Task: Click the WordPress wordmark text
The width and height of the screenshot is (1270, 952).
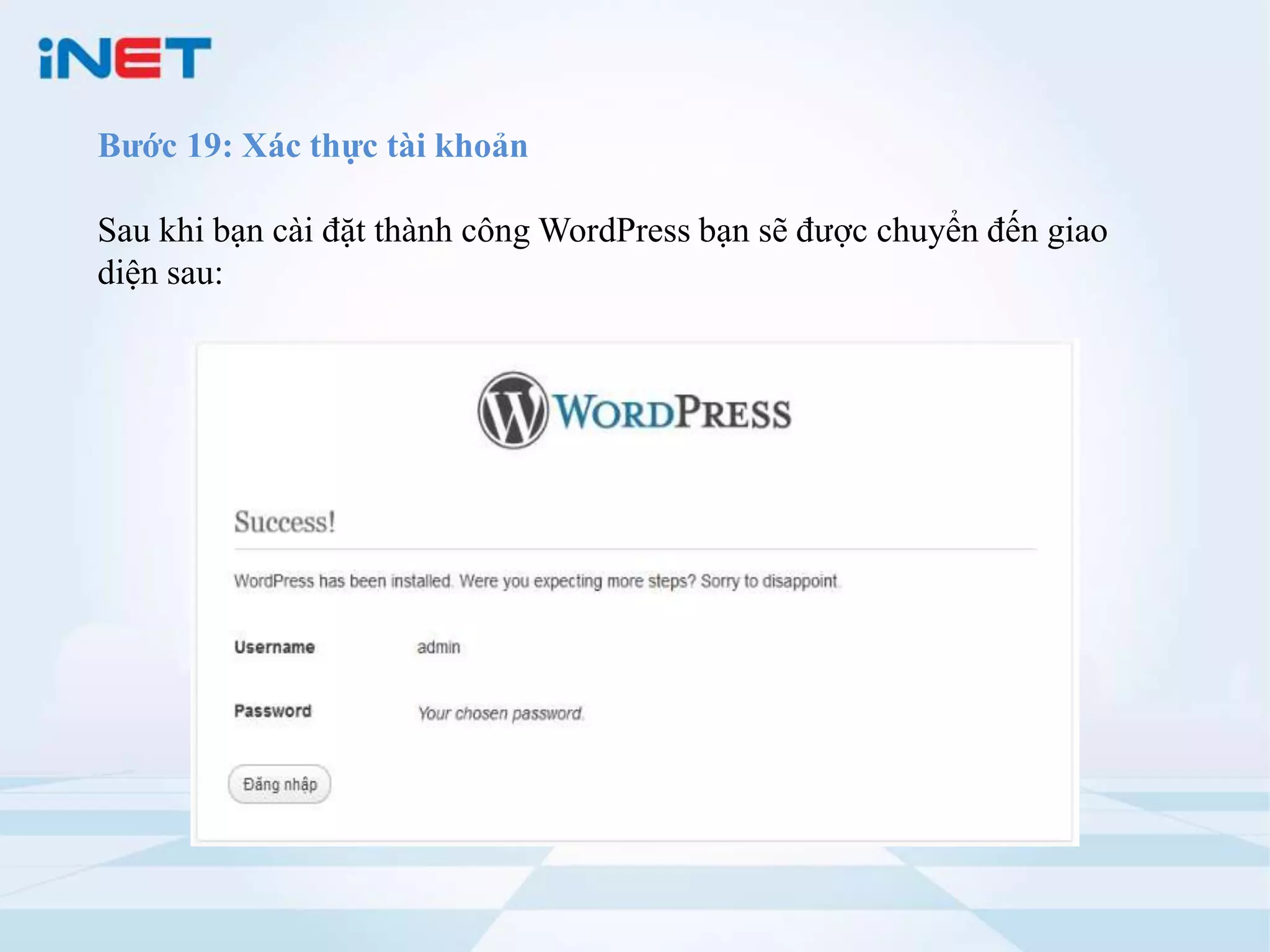Action: (672, 412)
